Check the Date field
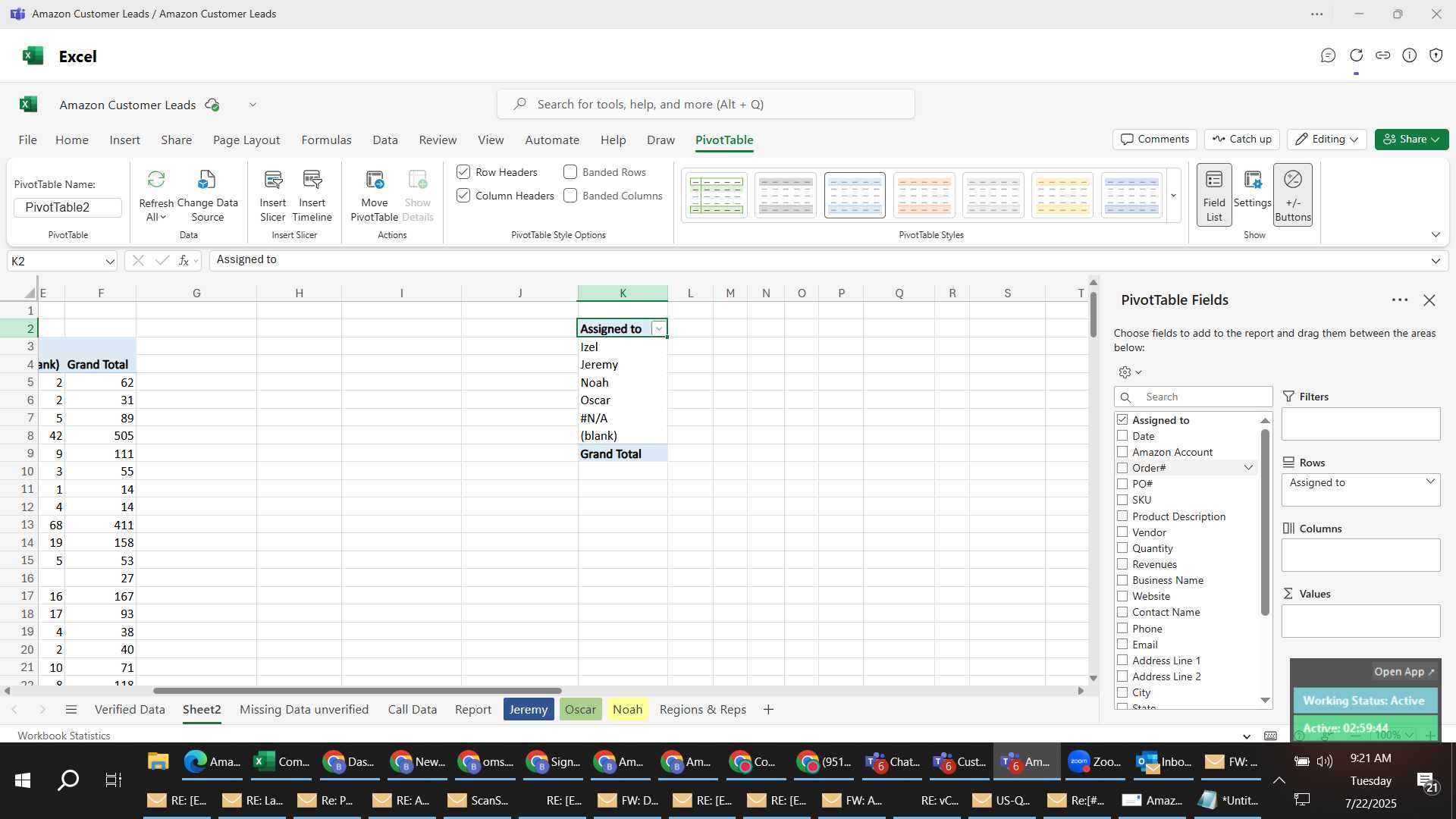 (1122, 436)
